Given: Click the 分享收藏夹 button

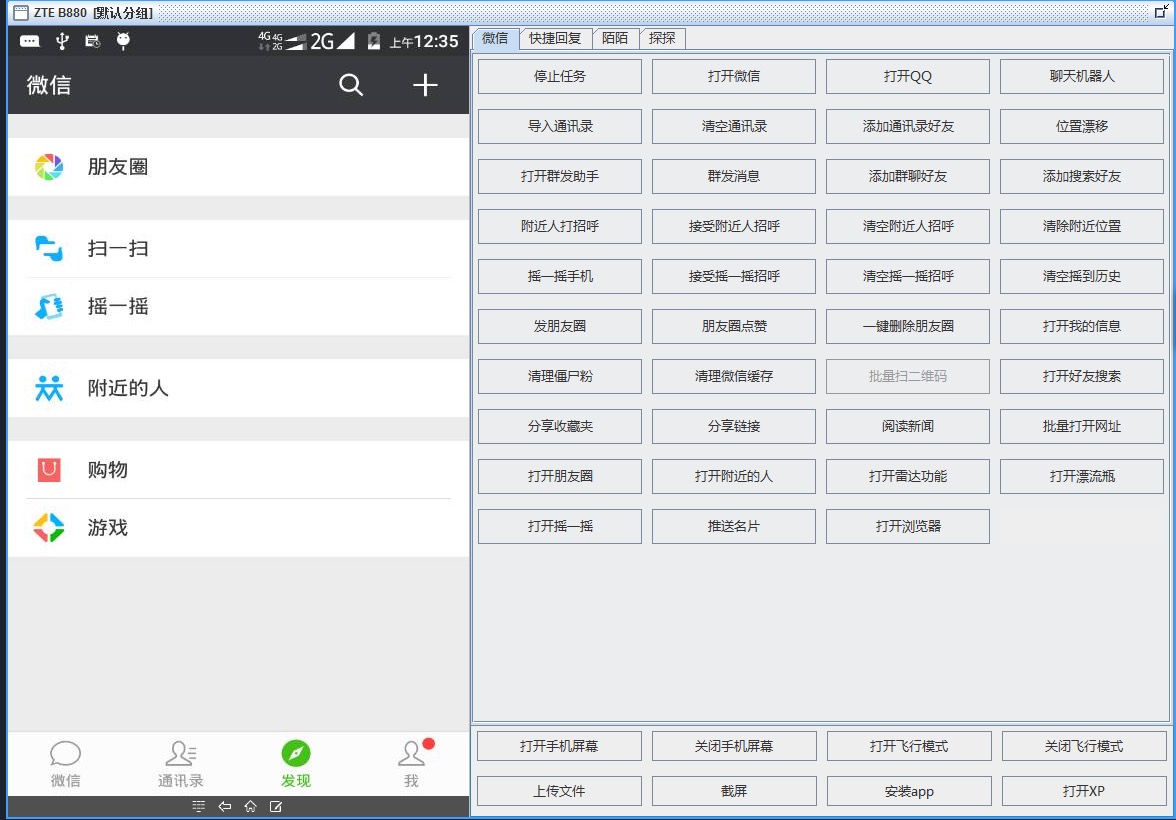Looking at the screenshot, I should click(560, 426).
